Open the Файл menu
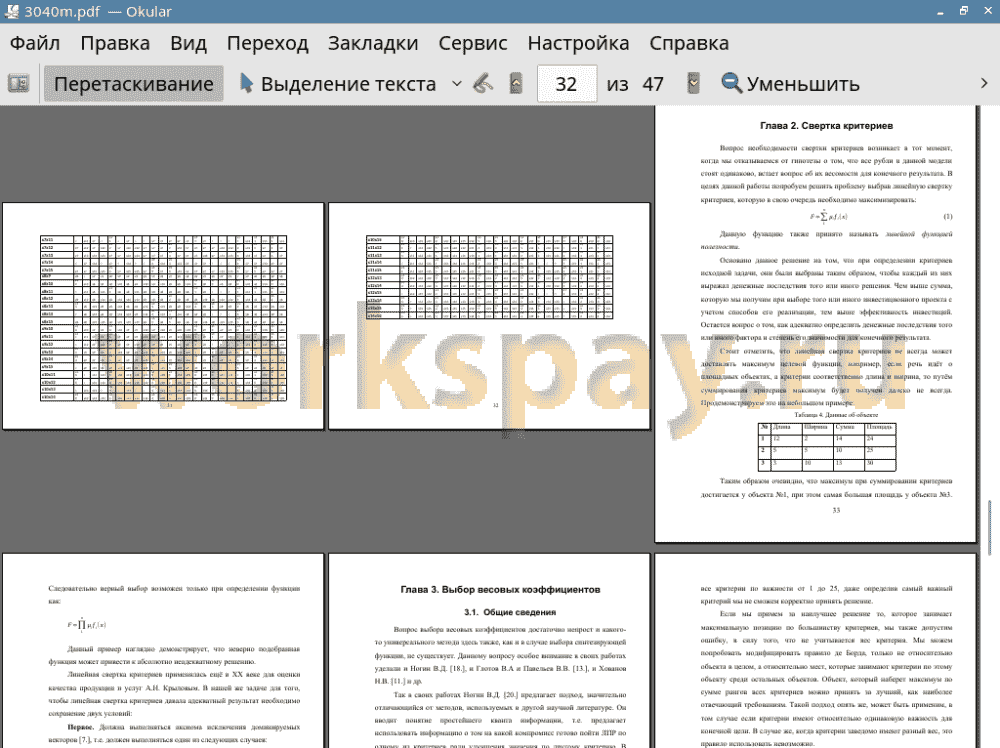1000x748 pixels. [x=35, y=43]
